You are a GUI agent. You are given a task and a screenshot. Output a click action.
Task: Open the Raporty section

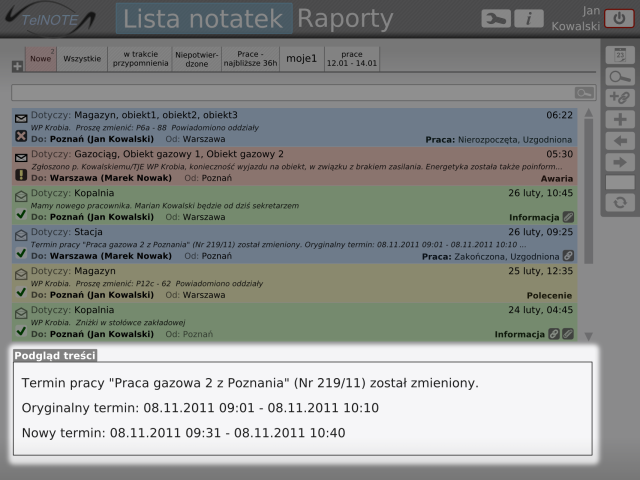(x=345, y=19)
